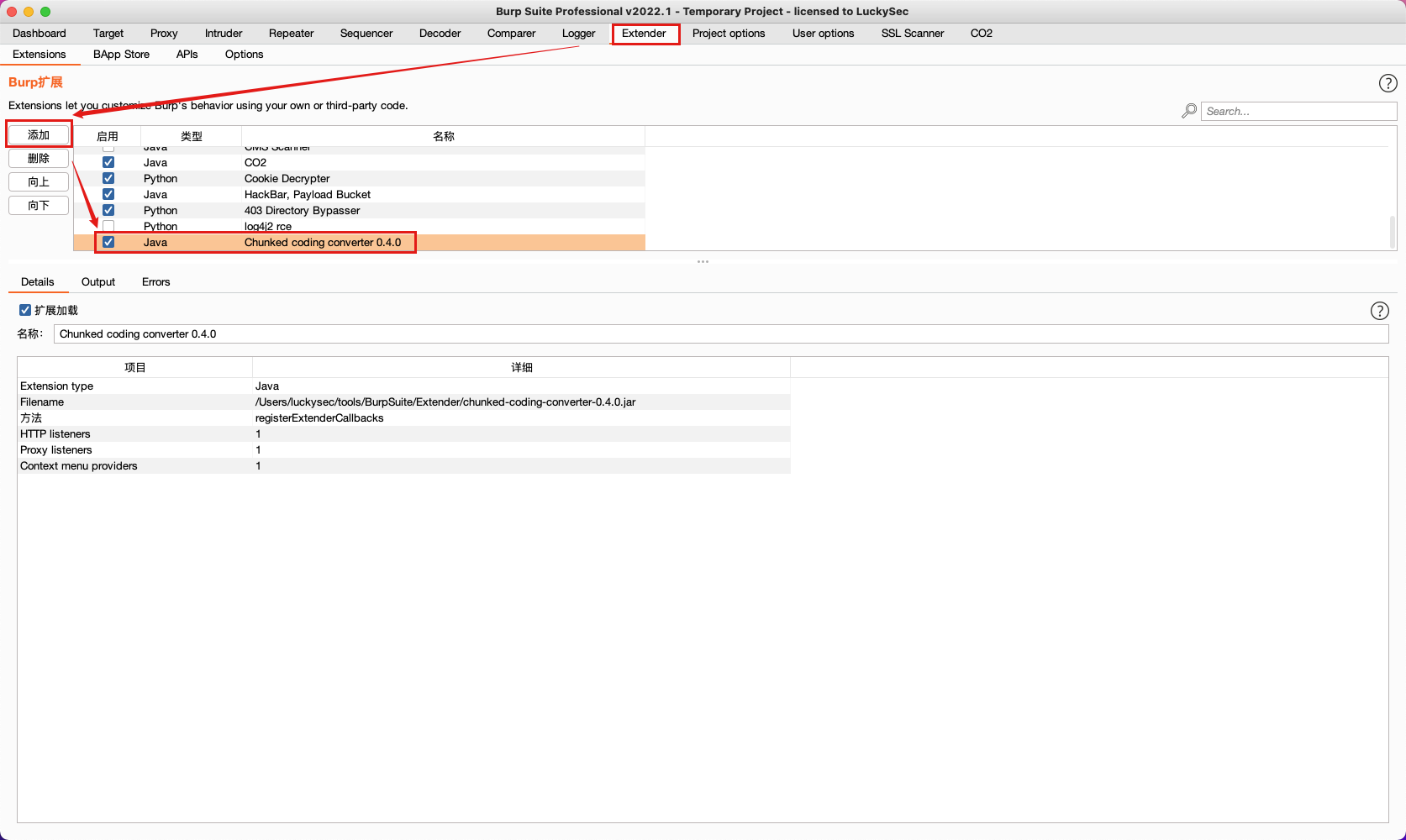This screenshot has height=840, width=1406.
Task: Click the magnifier icon beside the search box
Action: pyautogui.click(x=1189, y=111)
